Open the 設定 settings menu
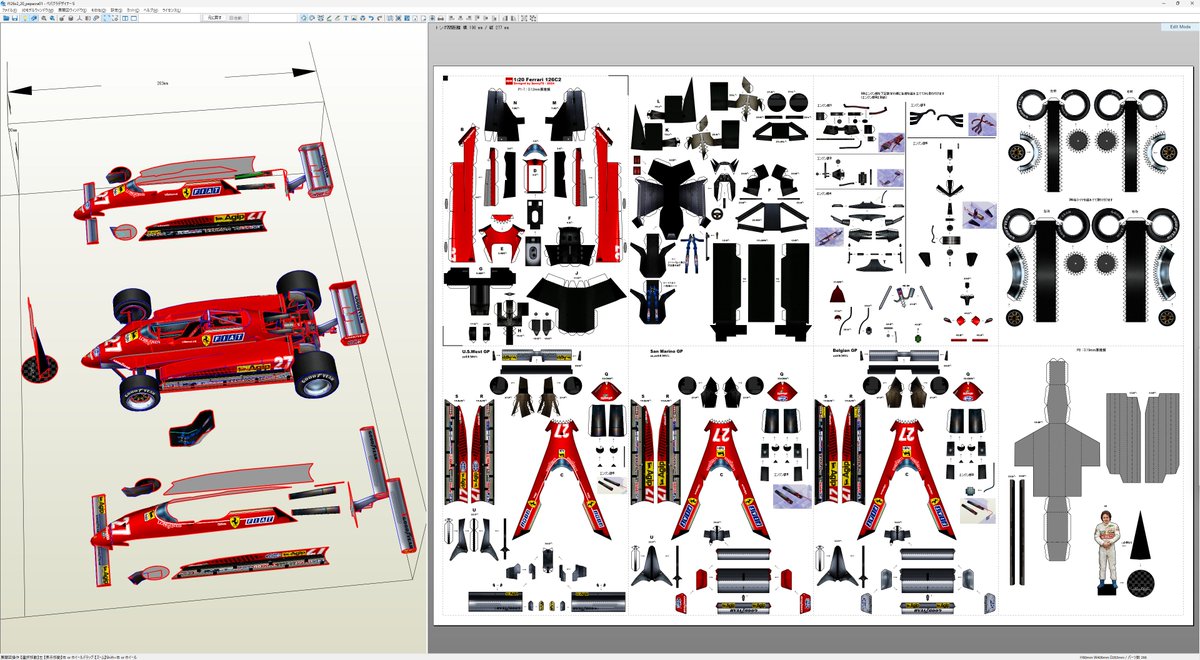This screenshot has width=1200, height=660. point(116,10)
